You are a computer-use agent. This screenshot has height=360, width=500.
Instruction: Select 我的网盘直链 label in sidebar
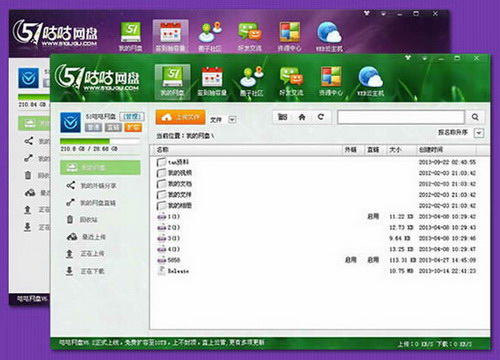[98, 203]
